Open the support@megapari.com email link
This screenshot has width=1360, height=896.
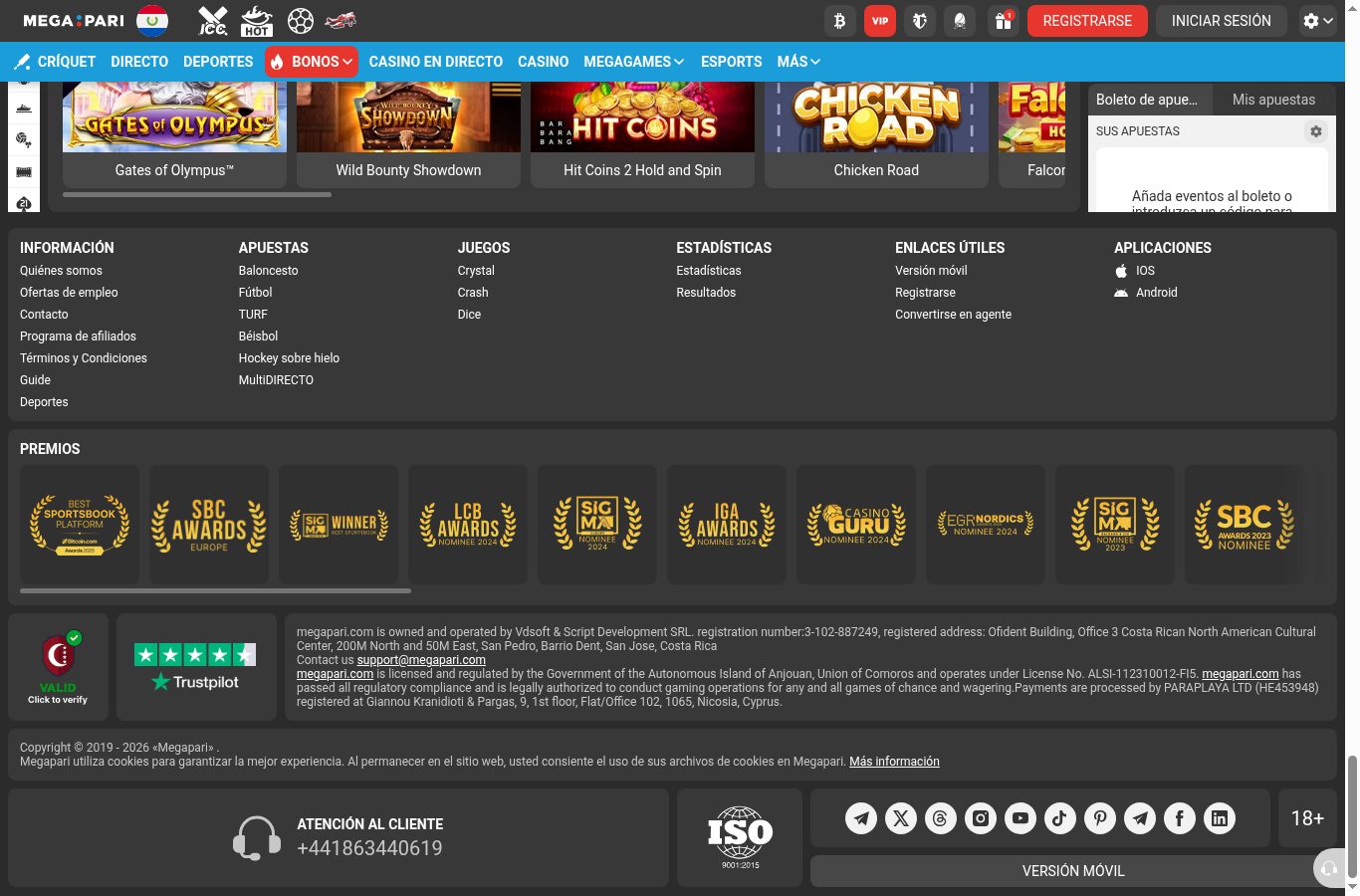pos(421,660)
